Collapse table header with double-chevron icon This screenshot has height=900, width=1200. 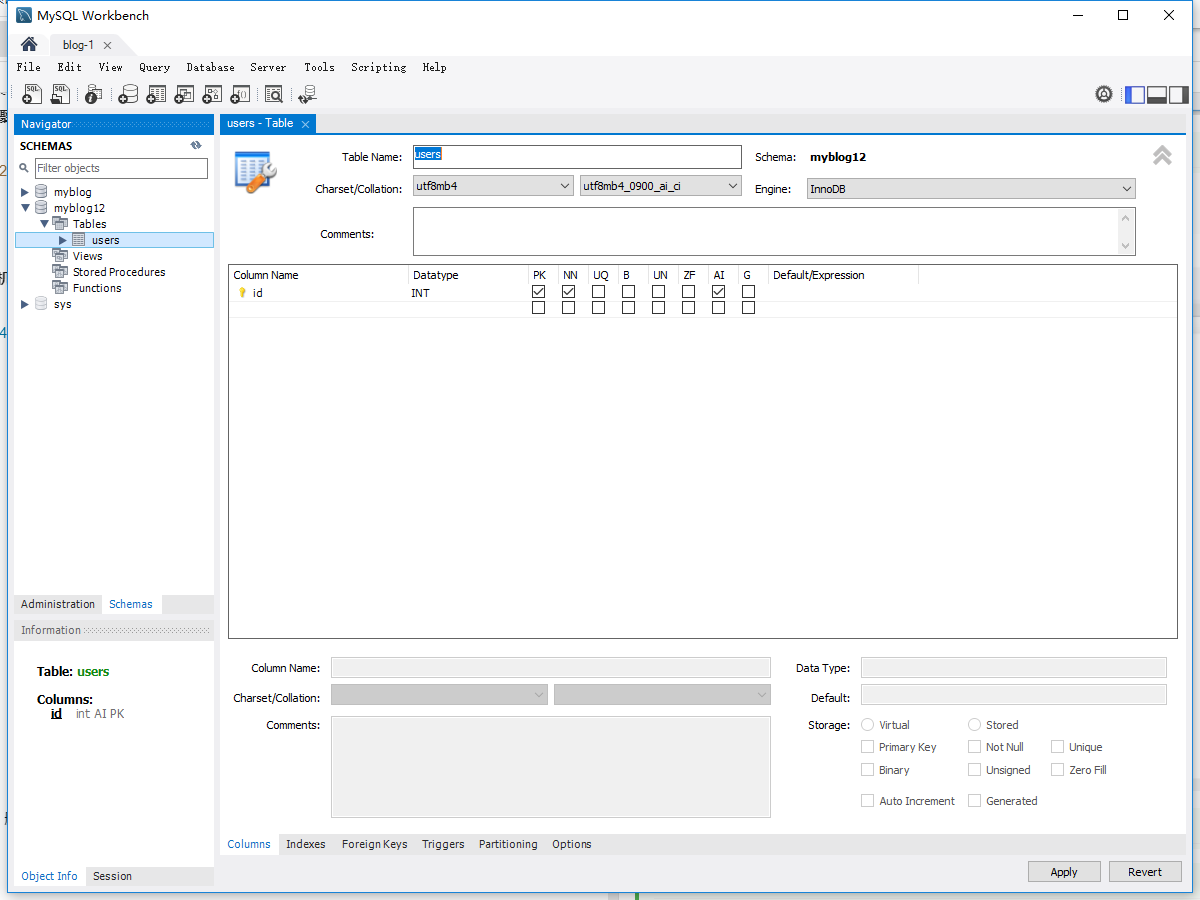pos(1162,156)
